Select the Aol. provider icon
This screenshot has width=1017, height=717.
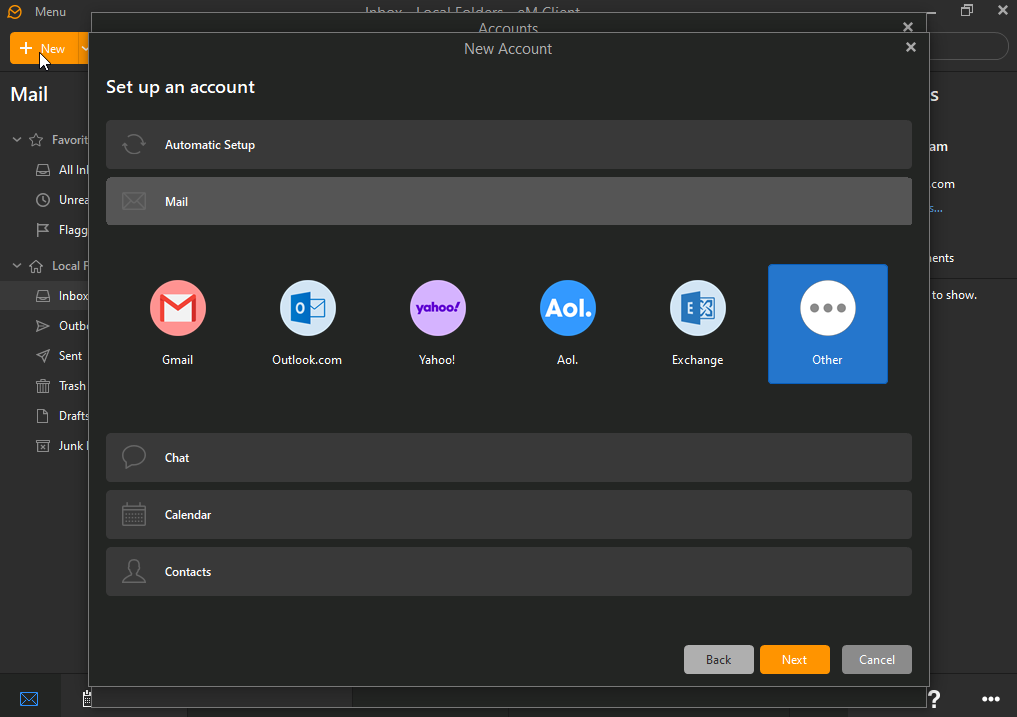(568, 308)
